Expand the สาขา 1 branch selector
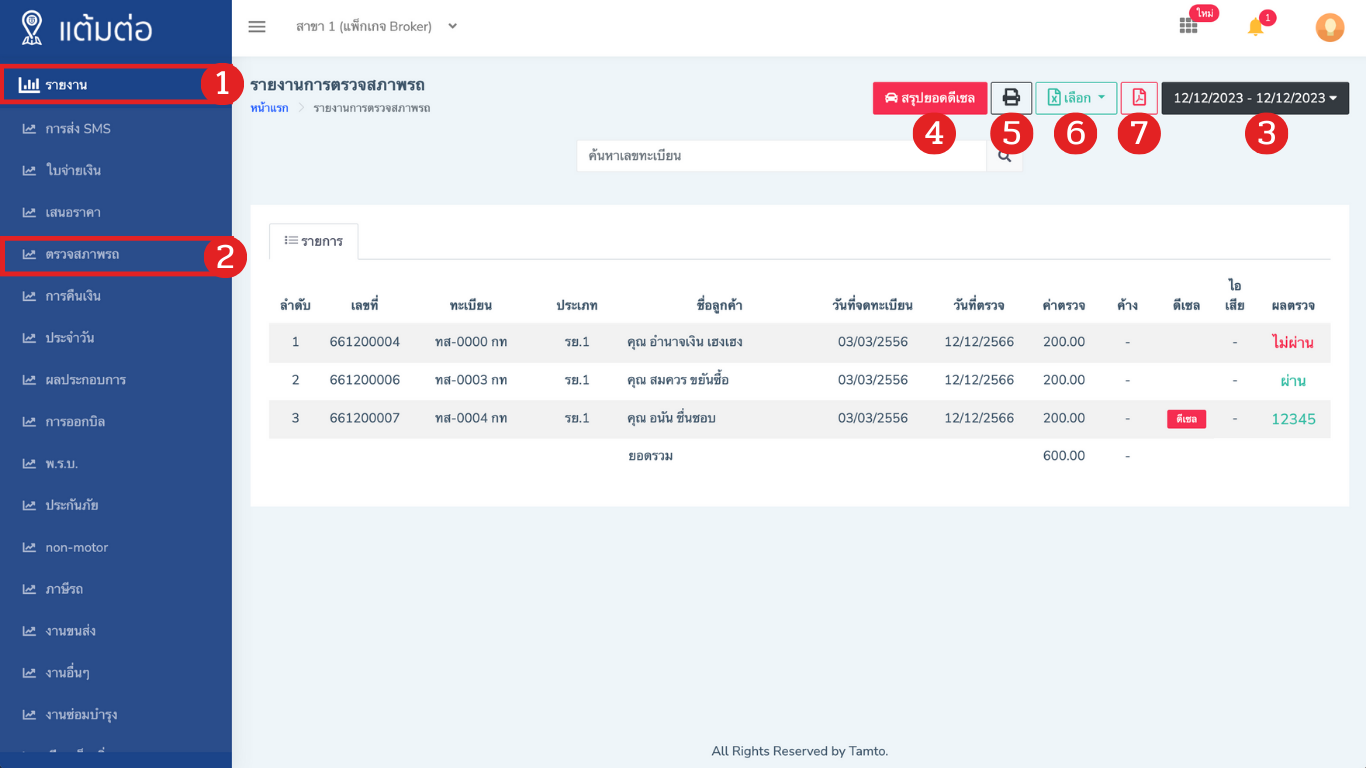Viewport: 1366px width, 768px height. pos(376,27)
